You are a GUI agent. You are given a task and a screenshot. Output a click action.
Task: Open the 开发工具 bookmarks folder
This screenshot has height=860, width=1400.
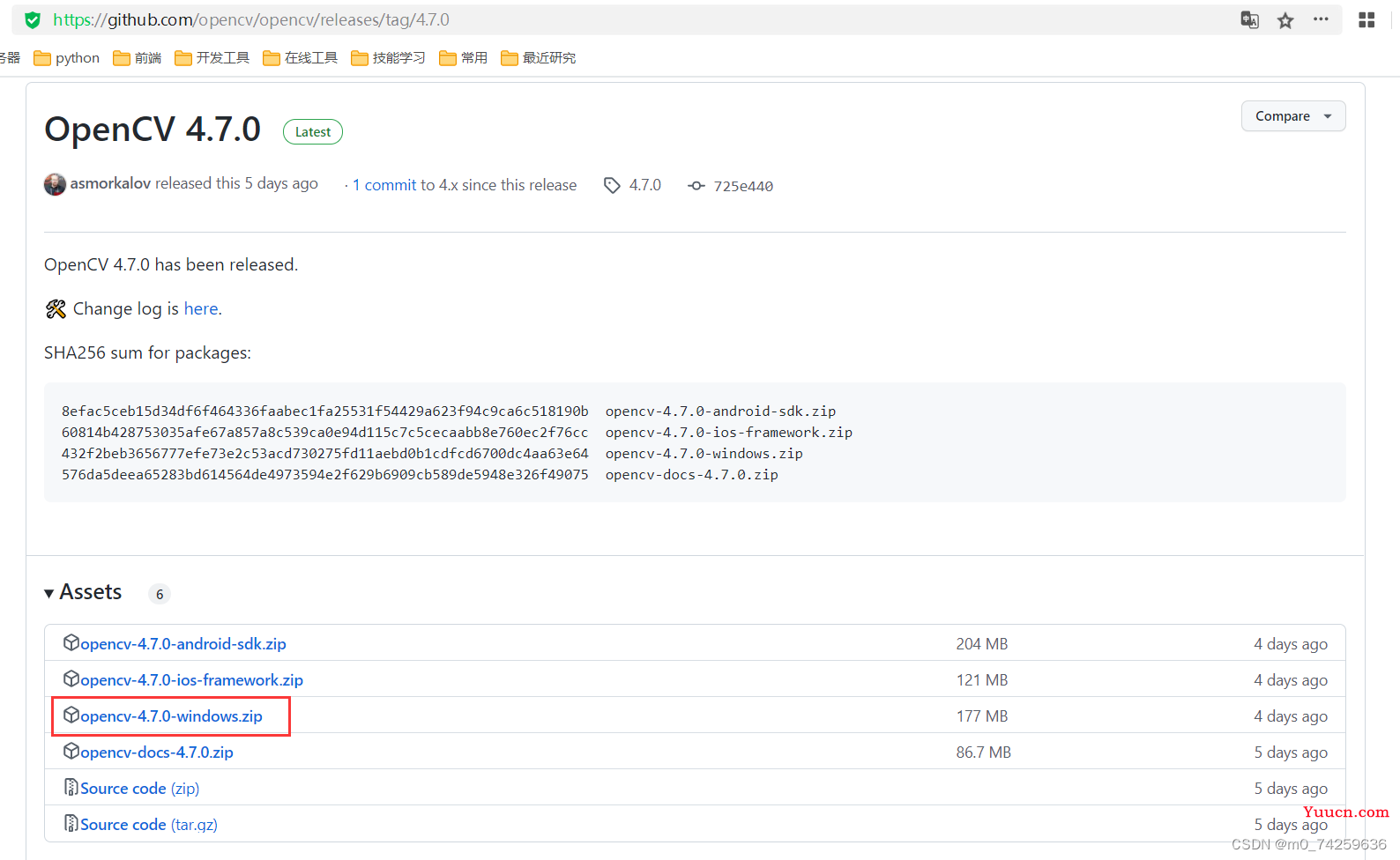click(212, 58)
